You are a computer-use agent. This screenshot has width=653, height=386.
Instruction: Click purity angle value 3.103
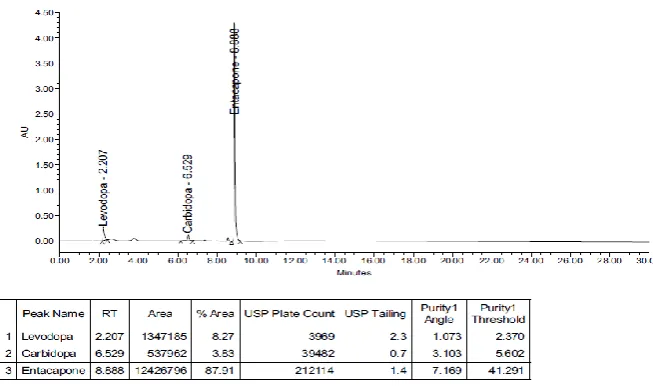447,354
